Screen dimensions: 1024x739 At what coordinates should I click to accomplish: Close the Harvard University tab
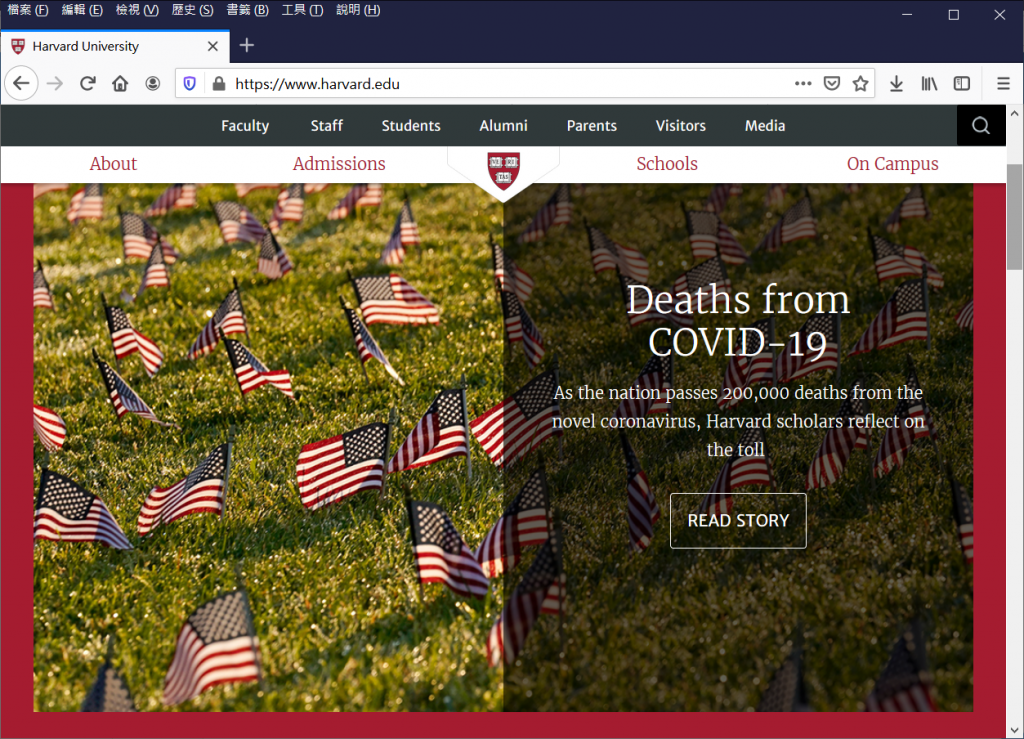pyautogui.click(x=212, y=46)
